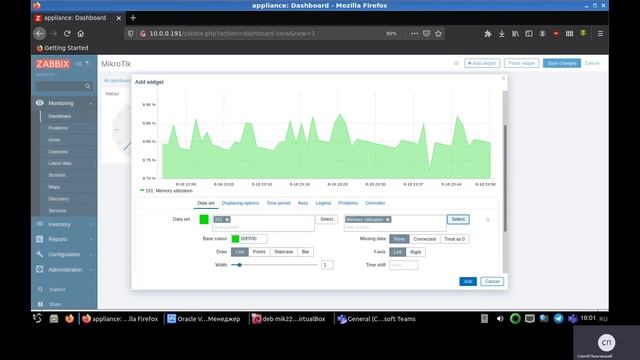640x360 pixels.
Task: Open the page actions three-dots menu
Action: point(414,33)
